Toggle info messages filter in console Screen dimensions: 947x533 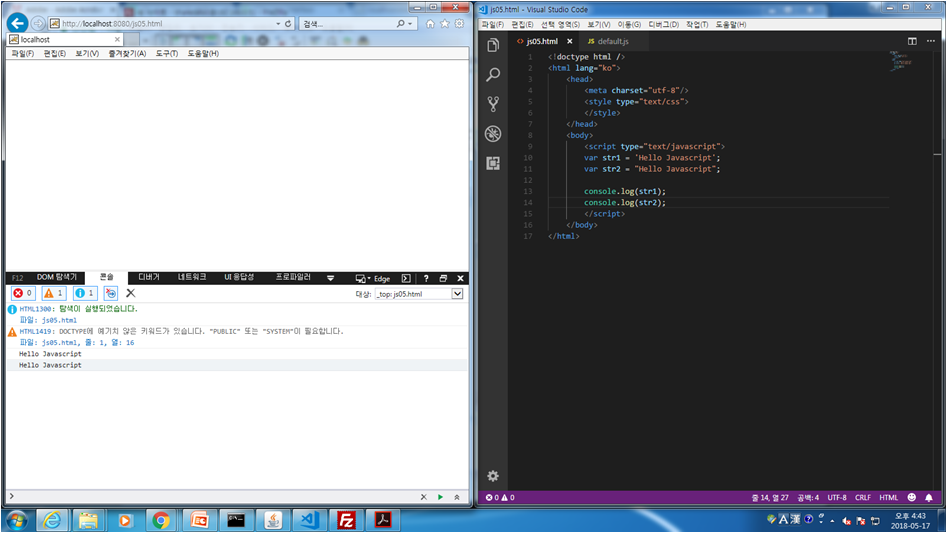tap(85, 293)
